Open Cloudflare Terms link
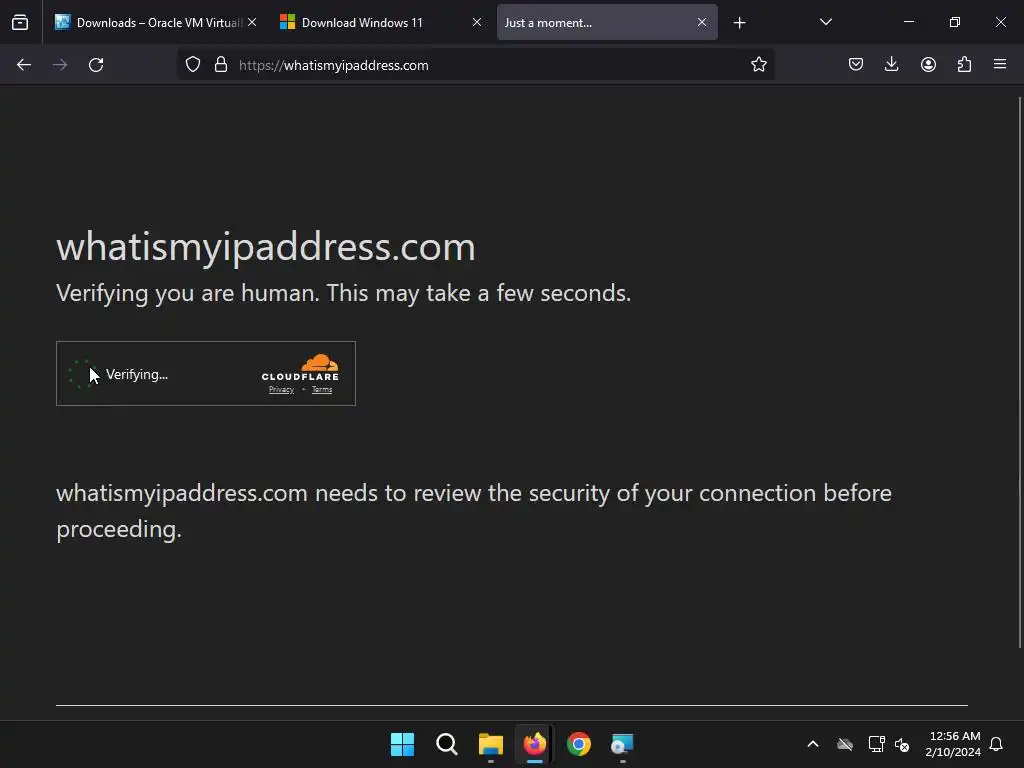Image resolution: width=1024 pixels, height=768 pixels. (322, 390)
